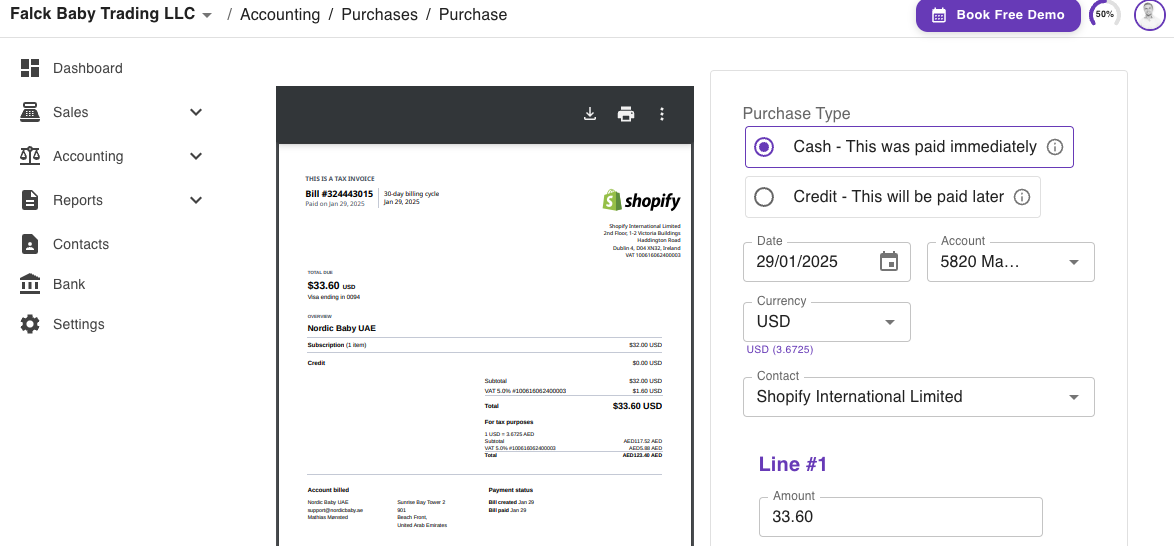This screenshot has height=546, width=1174.
Task: Select Cash - paid immediately radio button
Action: pos(764,147)
